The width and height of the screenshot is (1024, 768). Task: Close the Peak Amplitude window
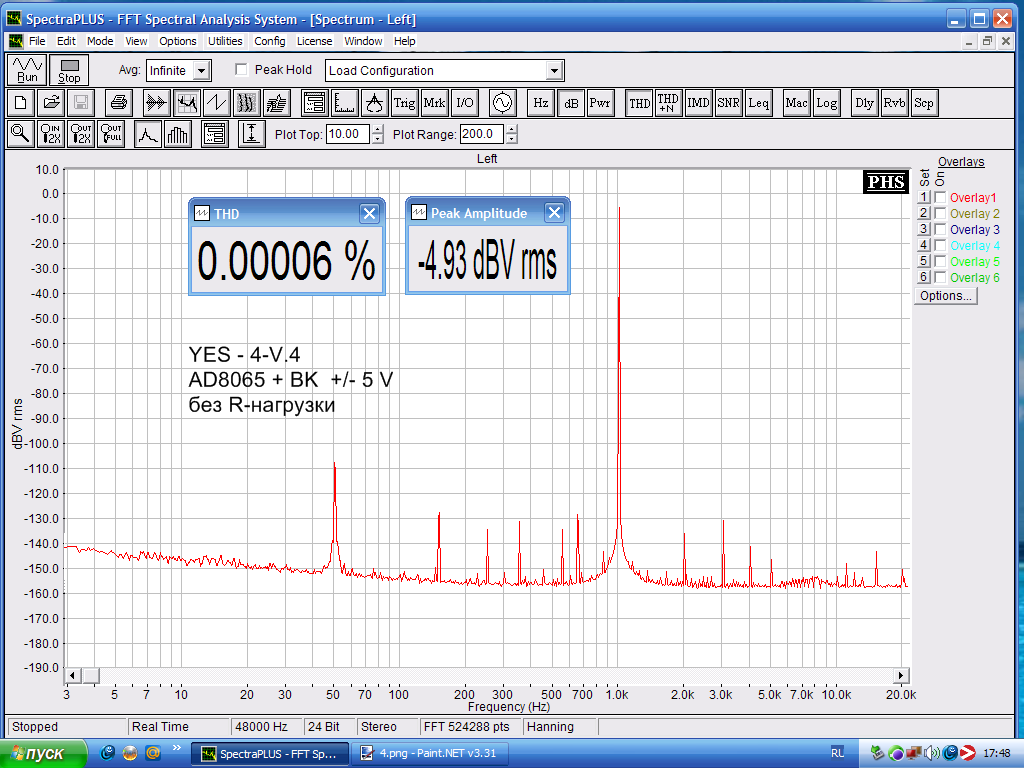tap(554, 213)
